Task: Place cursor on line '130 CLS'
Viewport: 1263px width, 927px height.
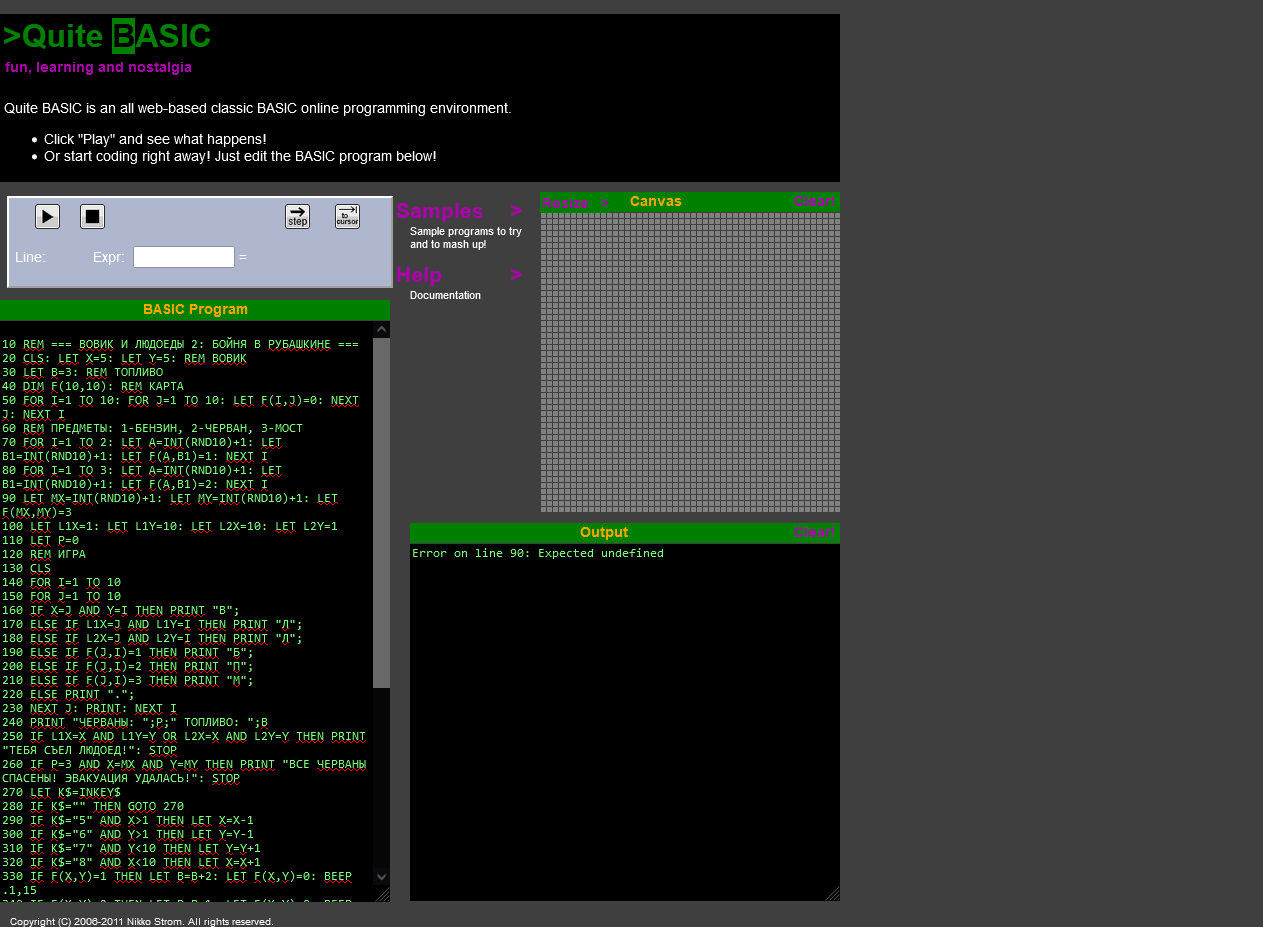Action: [26, 568]
